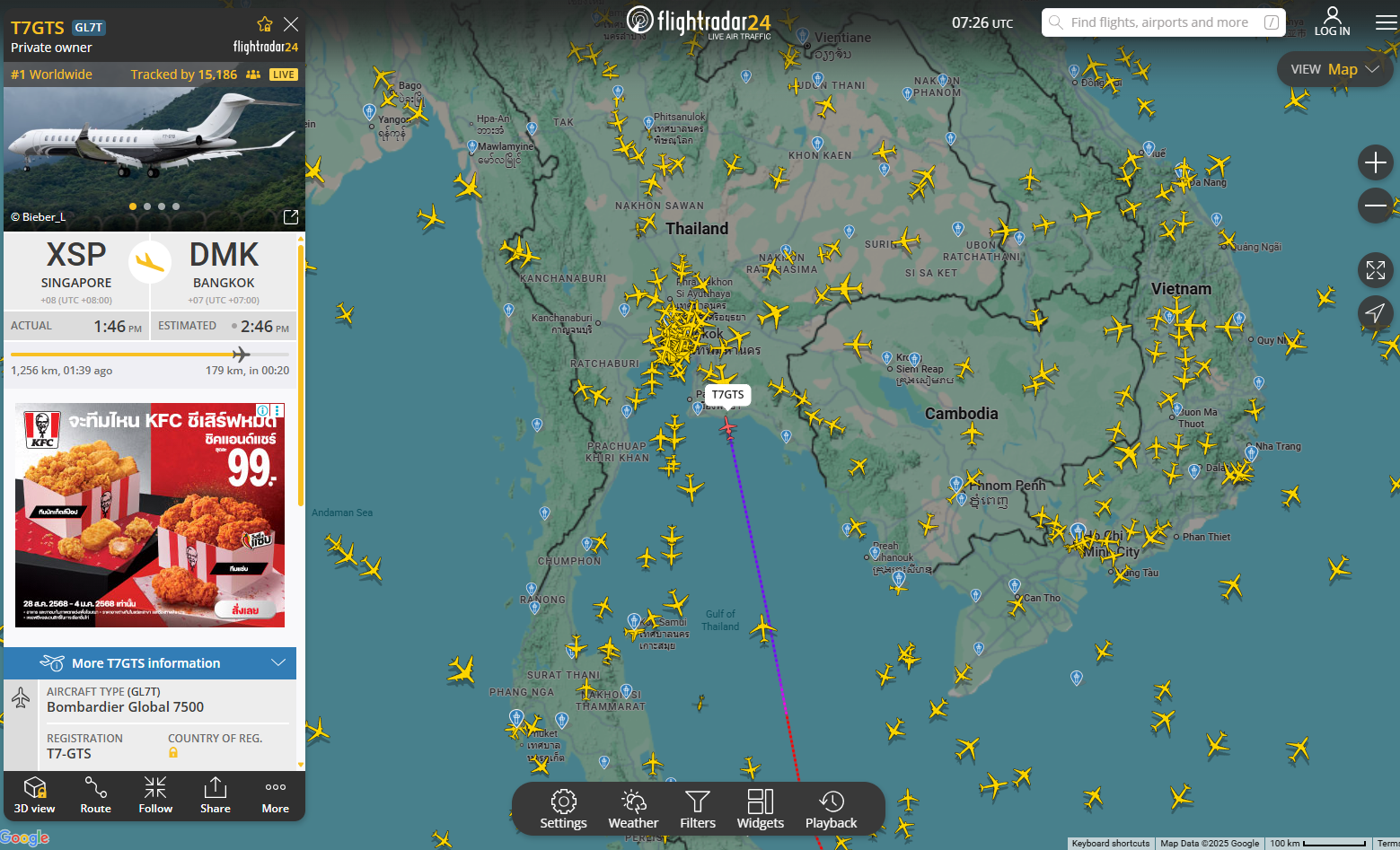Open map Settings gear
Viewport: 1400px width, 850px height.
[x=563, y=809]
